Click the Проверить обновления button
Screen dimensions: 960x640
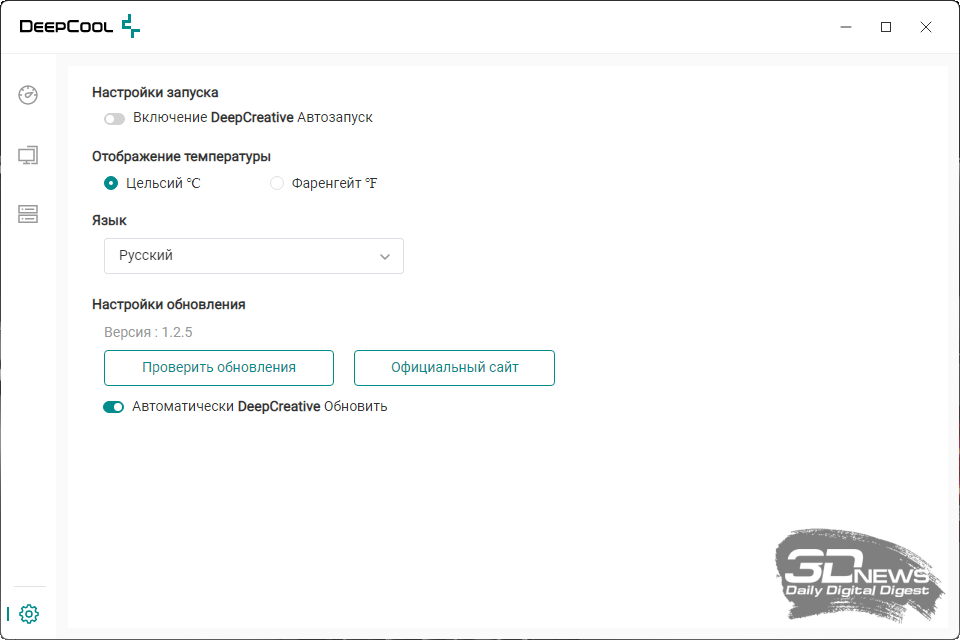(x=219, y=368)
